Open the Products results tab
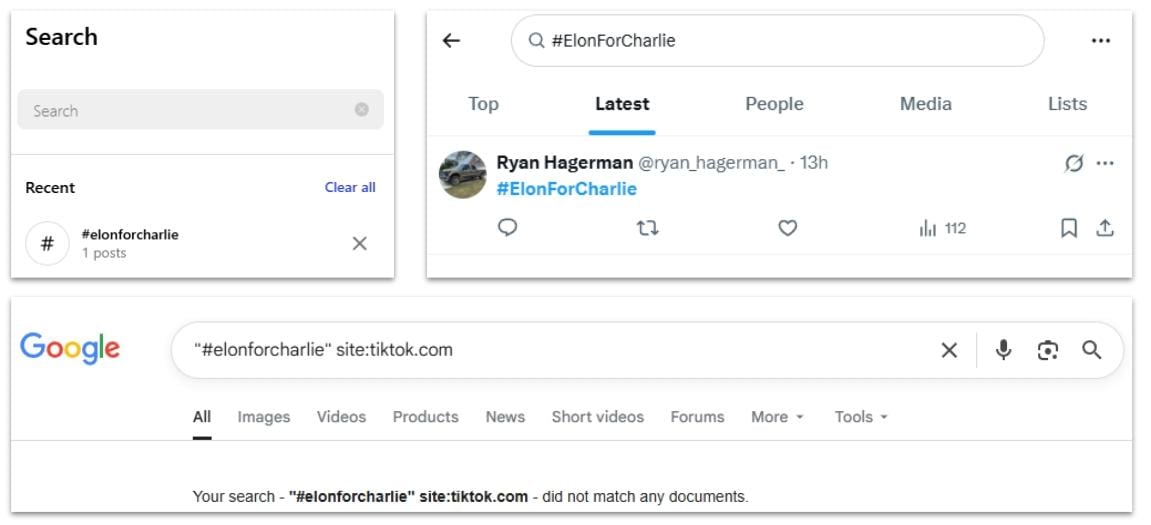This screenshot has width=1151, height=525. pyautogui.click(x=426, y=416)
